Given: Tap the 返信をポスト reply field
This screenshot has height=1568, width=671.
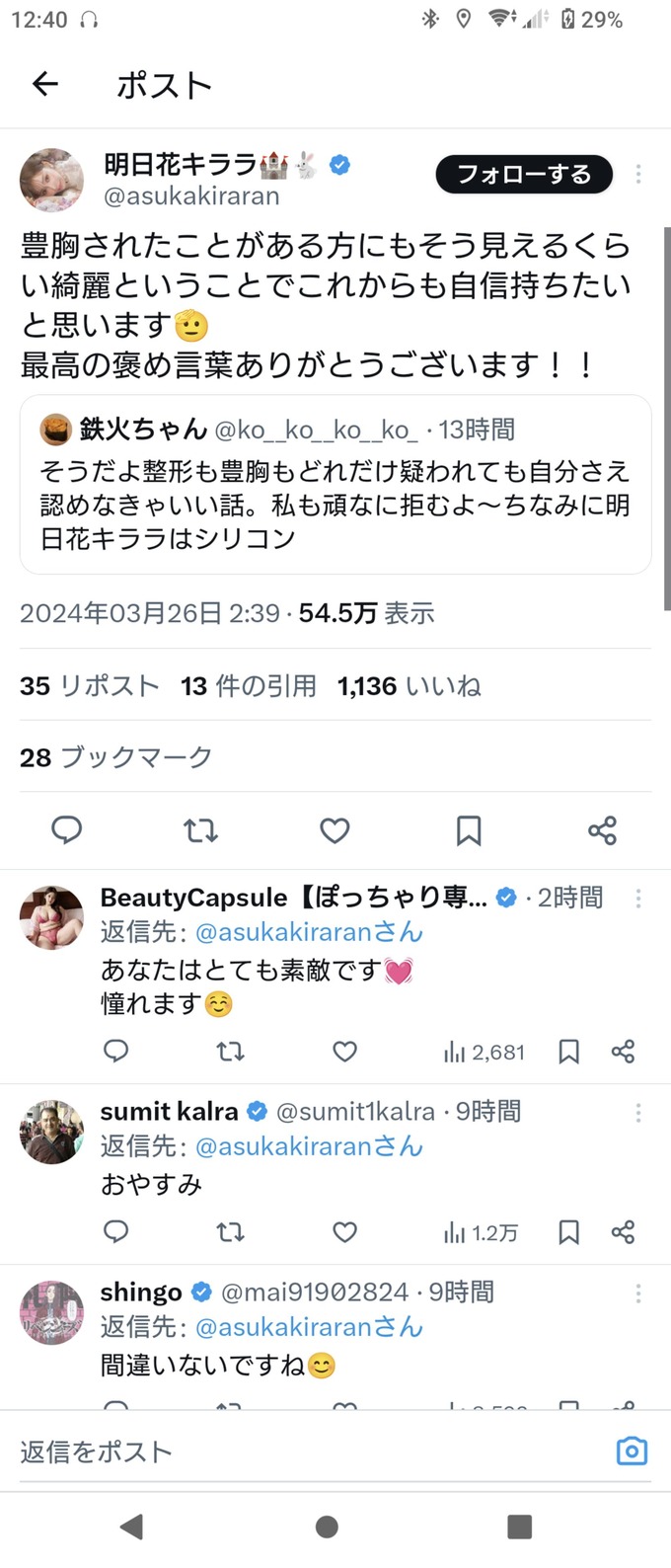Looking at the screenshot, I should [296, 1450].
